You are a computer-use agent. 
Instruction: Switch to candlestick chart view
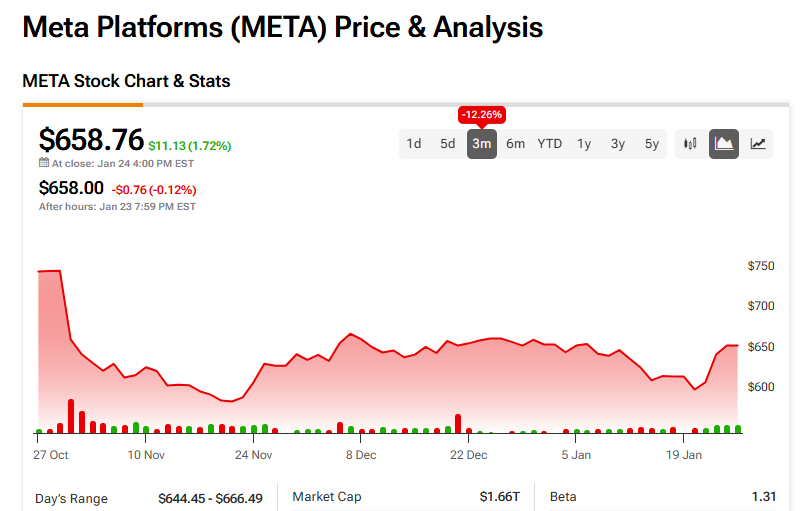tap(690, 144)
